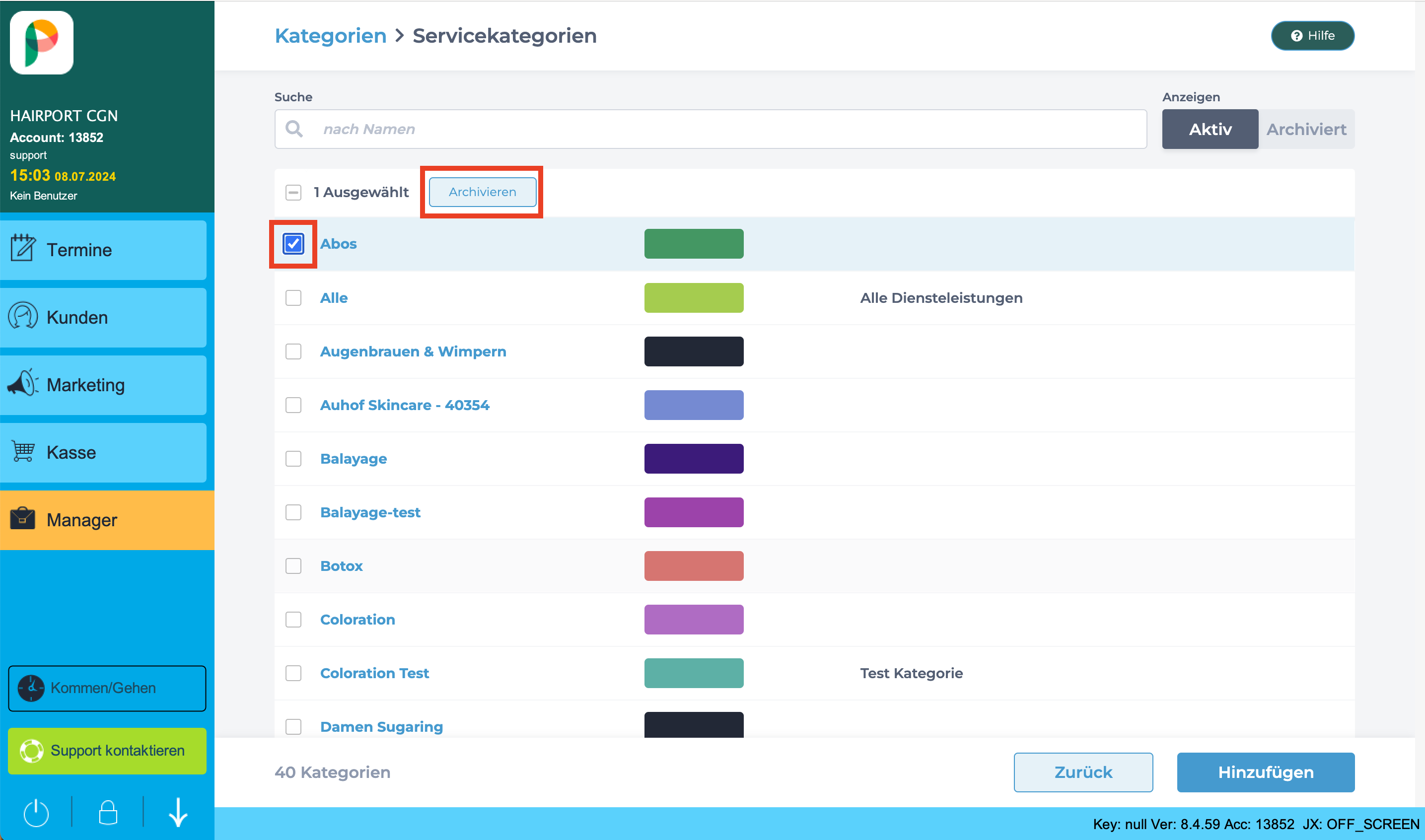
Task: Open the Abos category
Action: coord(339,244)
